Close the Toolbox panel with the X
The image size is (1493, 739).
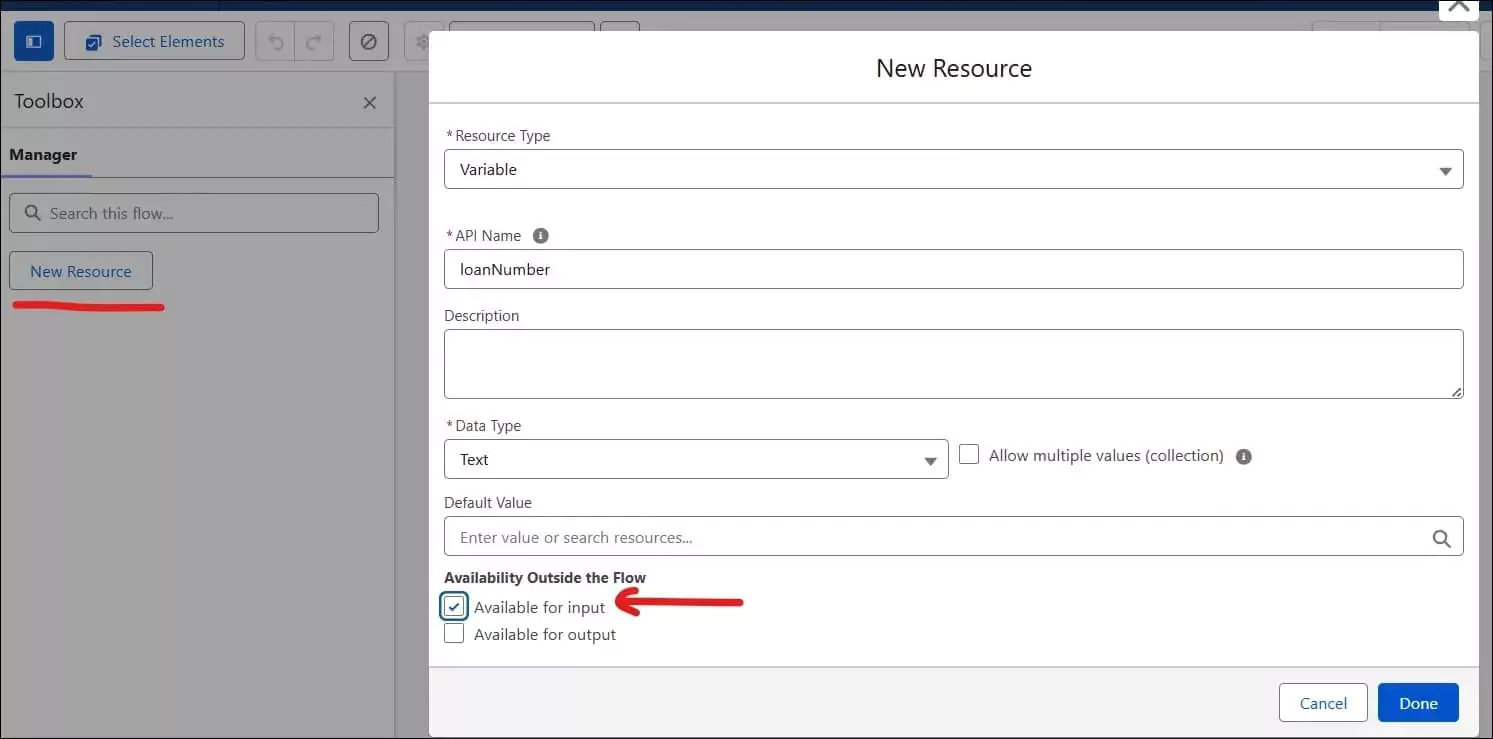369,102
